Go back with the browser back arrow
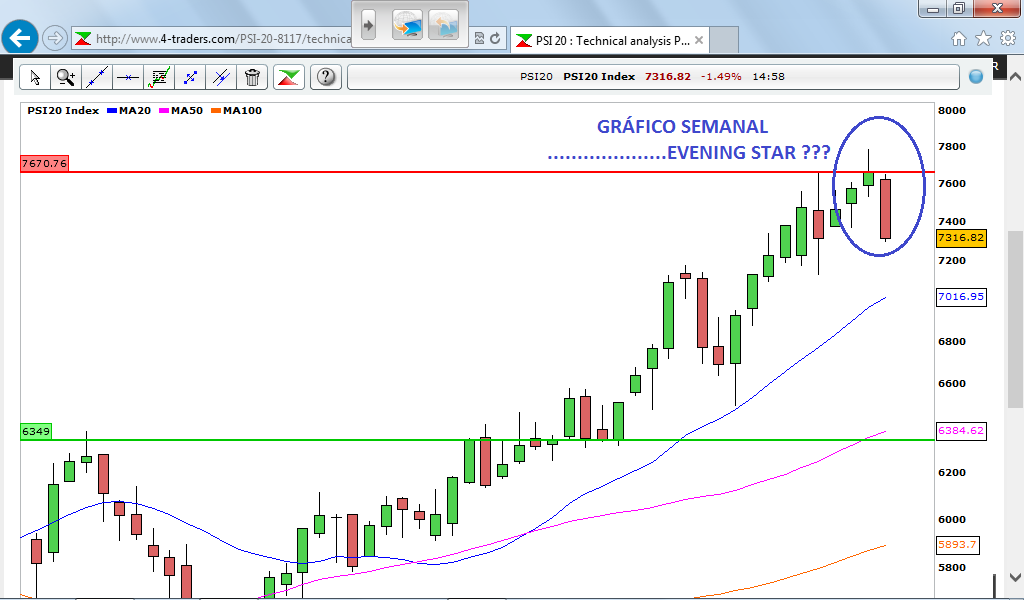The height and width of the screenshot is (600, 1024). click(20, 39)
